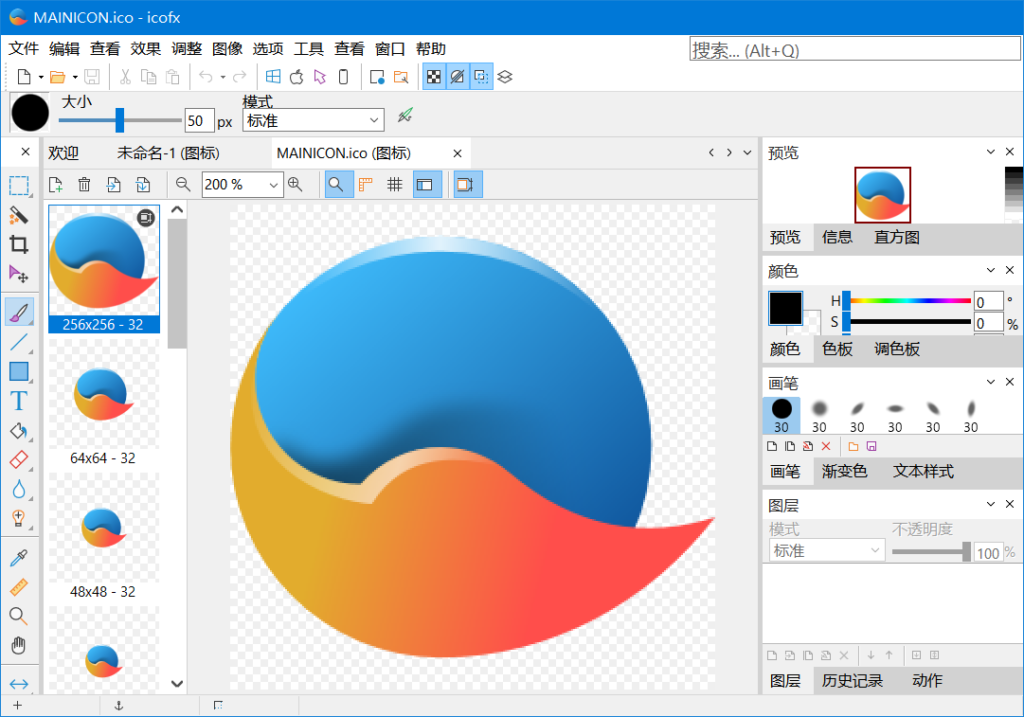
Task: Click the zoom in magnifier button
Action: click(295, 184)
